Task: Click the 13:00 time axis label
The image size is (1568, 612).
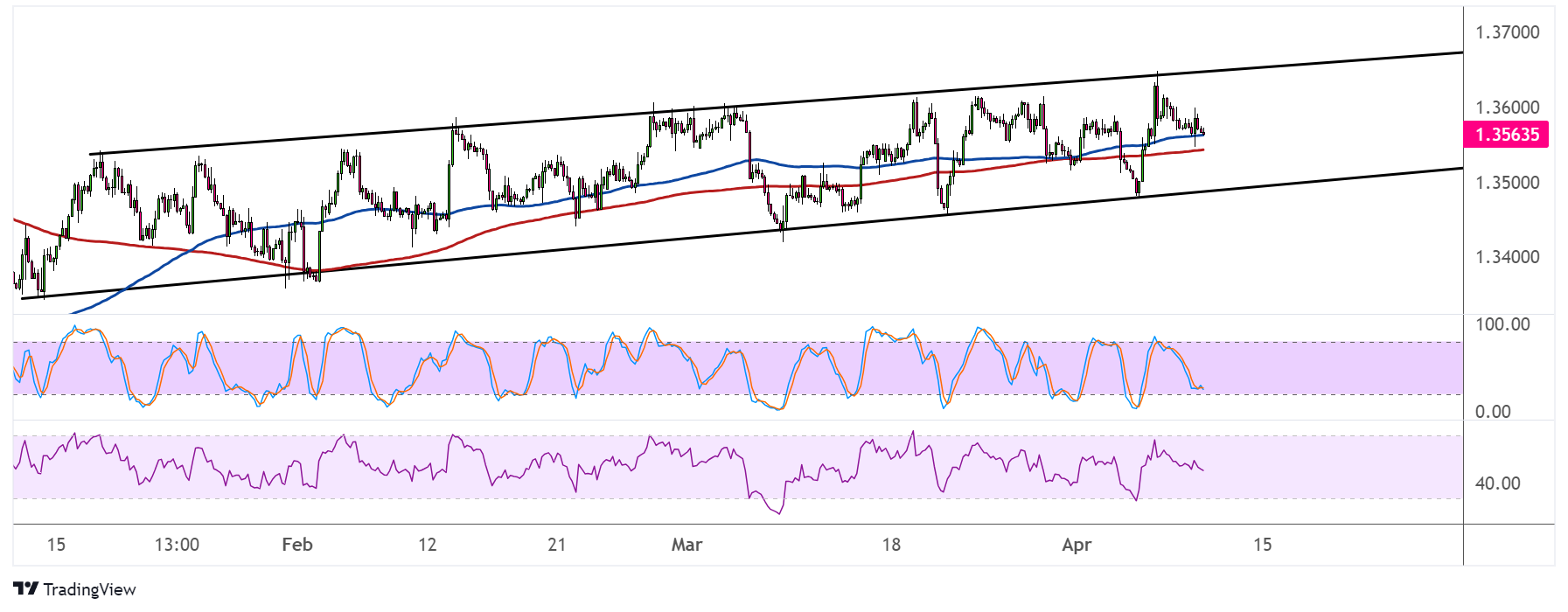Action: click(177, 545)
